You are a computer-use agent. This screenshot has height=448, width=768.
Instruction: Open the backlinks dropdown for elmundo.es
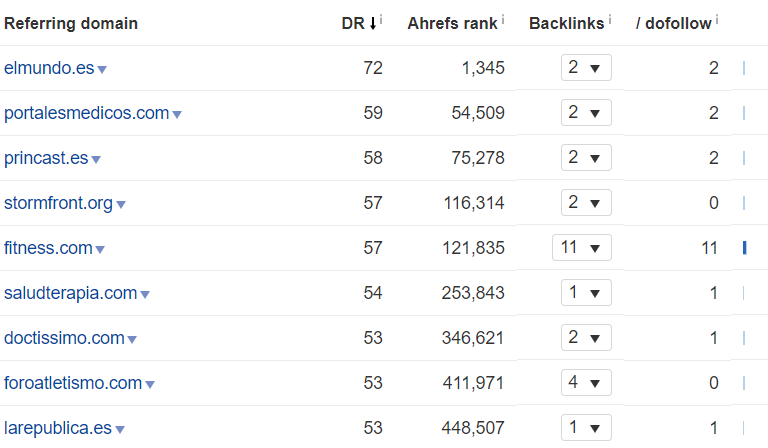click(x=586, y=67)
